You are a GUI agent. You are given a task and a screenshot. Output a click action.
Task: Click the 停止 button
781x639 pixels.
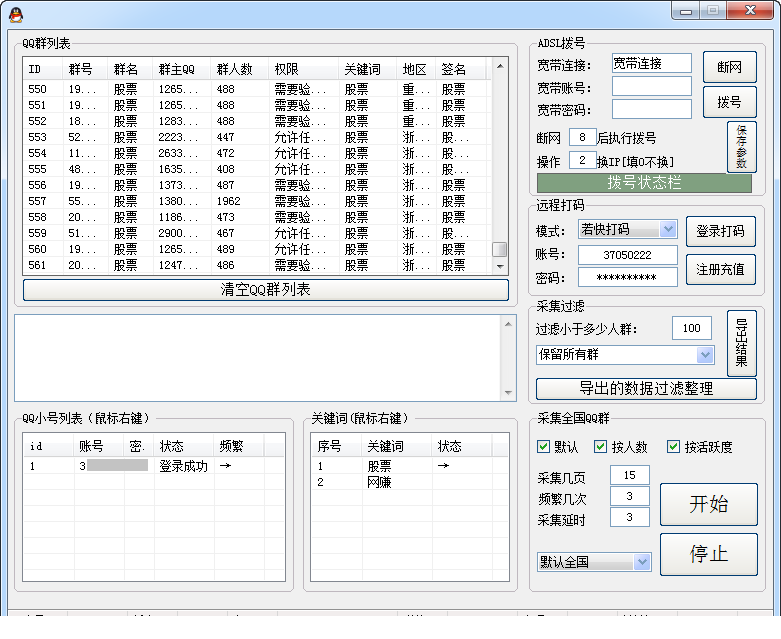pos(709,554)
